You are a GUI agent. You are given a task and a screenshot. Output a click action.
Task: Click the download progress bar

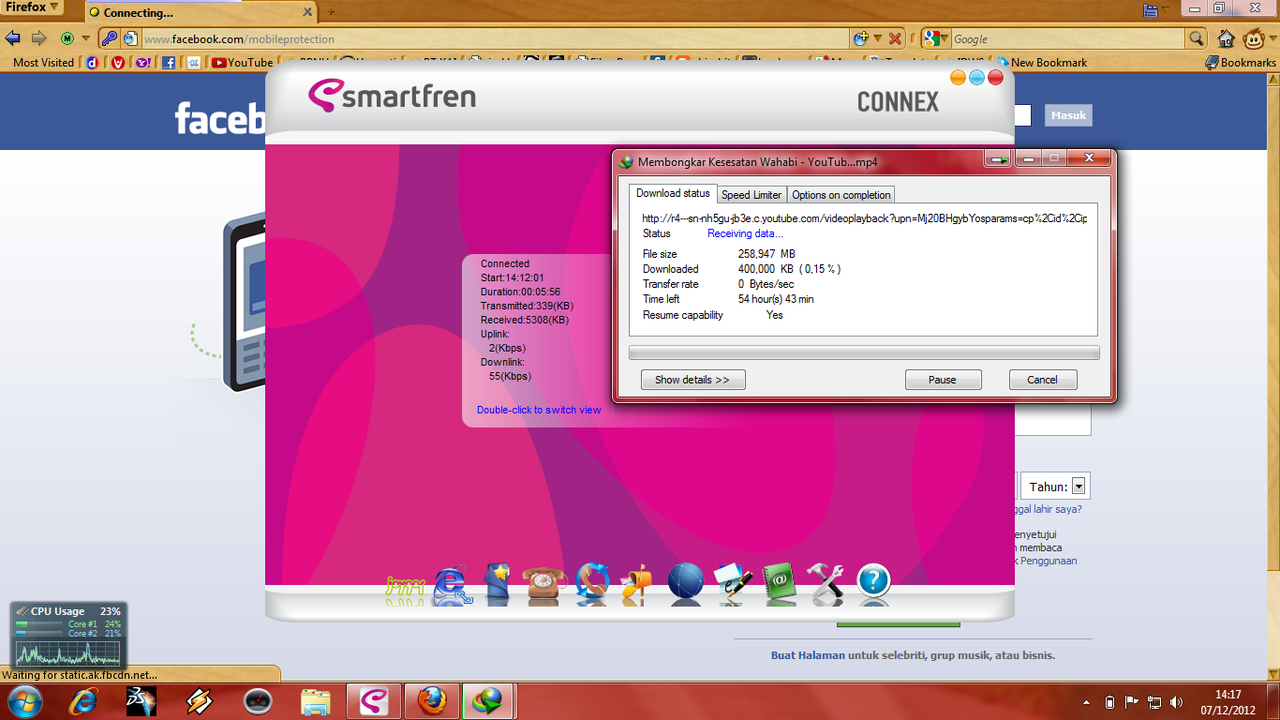(864, 353)
